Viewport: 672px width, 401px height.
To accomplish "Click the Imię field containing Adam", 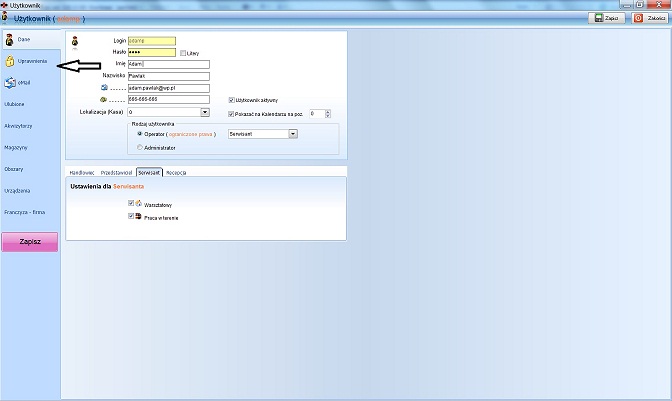I will [x=169, y=64].
